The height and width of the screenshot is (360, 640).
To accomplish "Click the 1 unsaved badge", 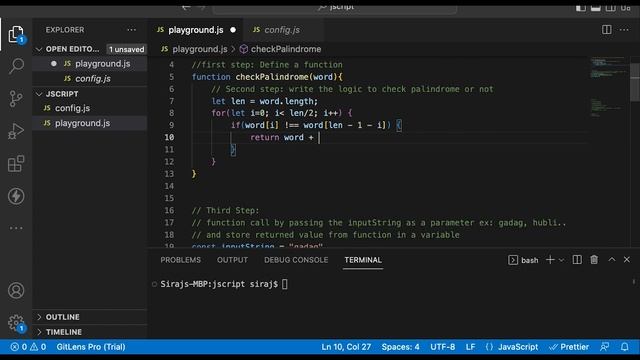I will pyautogui.click(x=126, y=49).
